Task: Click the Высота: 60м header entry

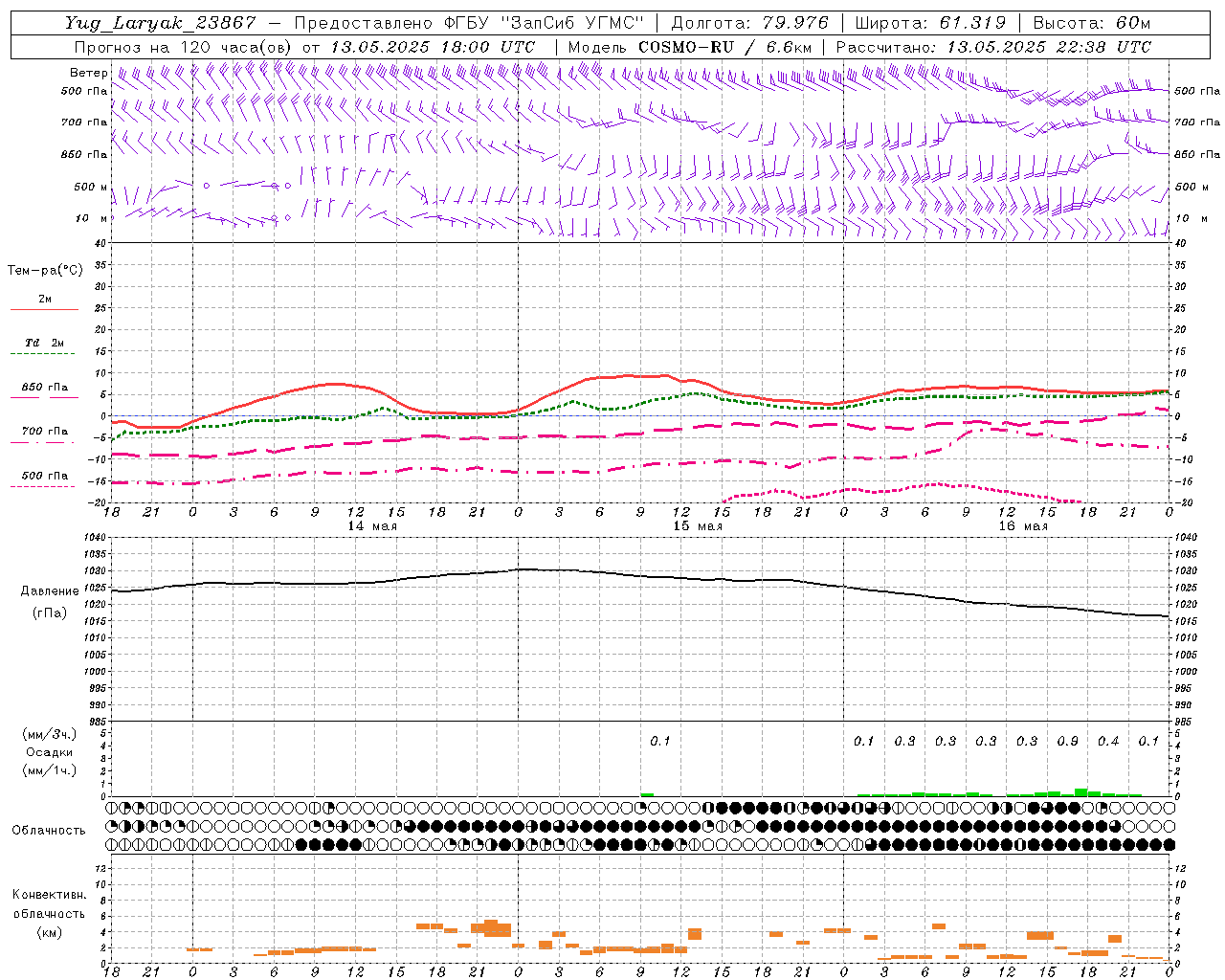Action: point(1091,23)
